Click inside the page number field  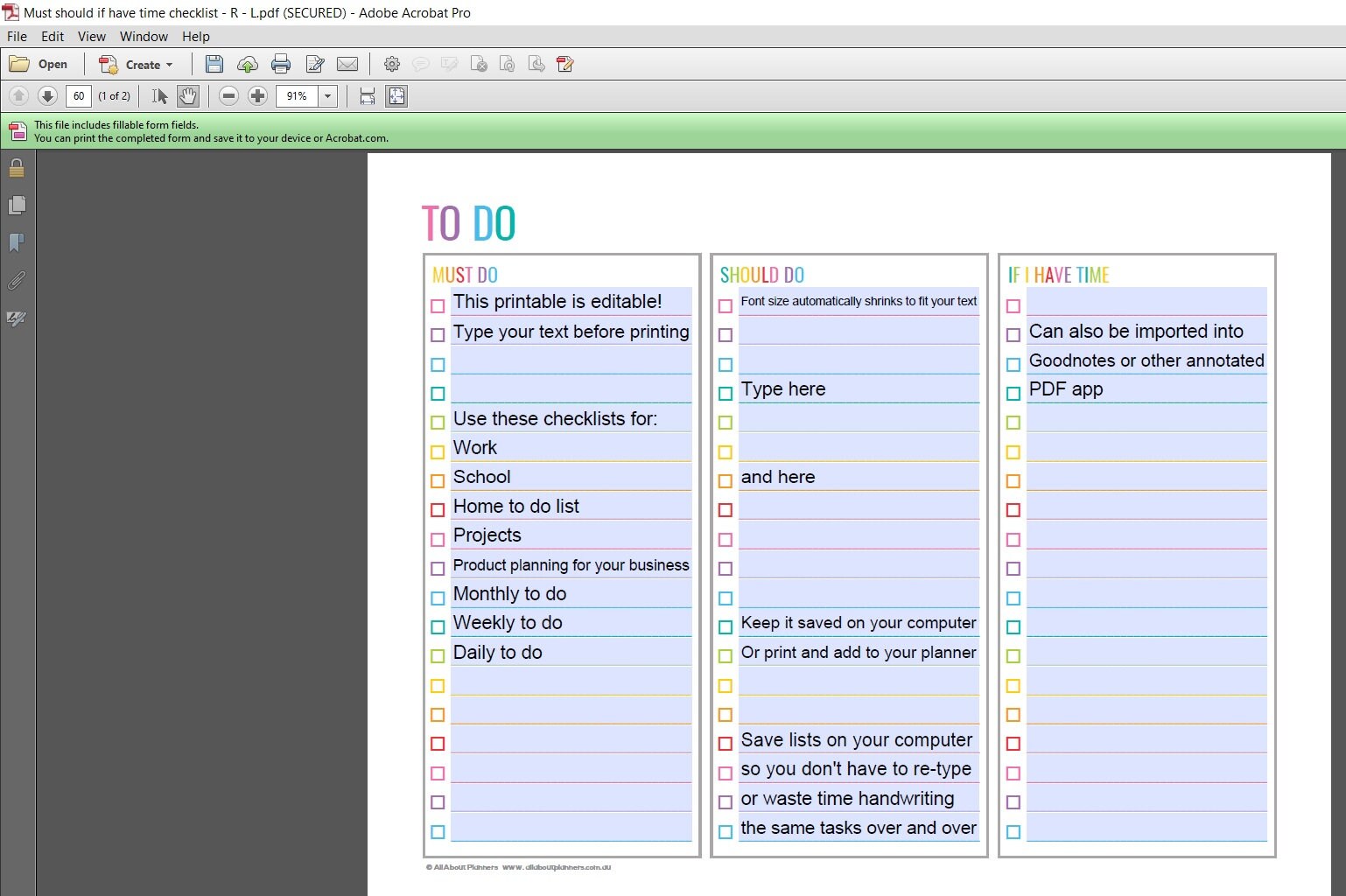click(79, 96)
